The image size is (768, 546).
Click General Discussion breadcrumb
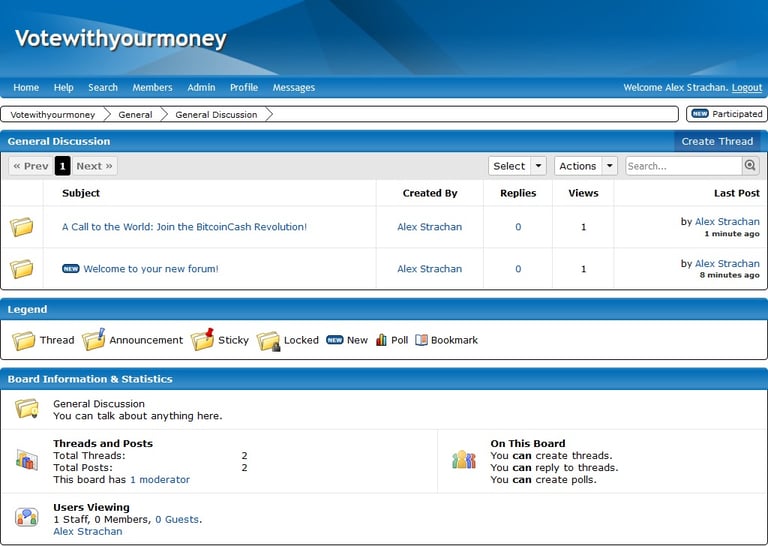pyautogui.click(x=216, y=114)
